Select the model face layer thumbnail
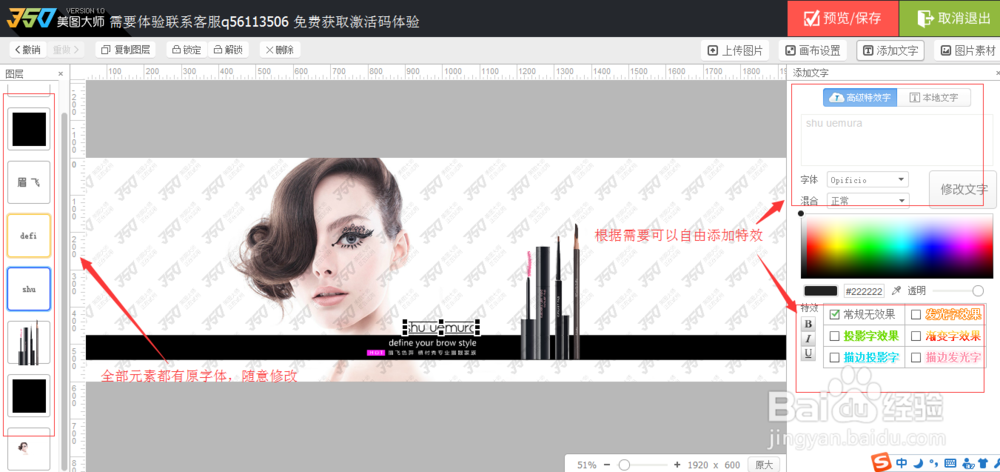Screen dimensions: 1000x472 tap(29, 449)
